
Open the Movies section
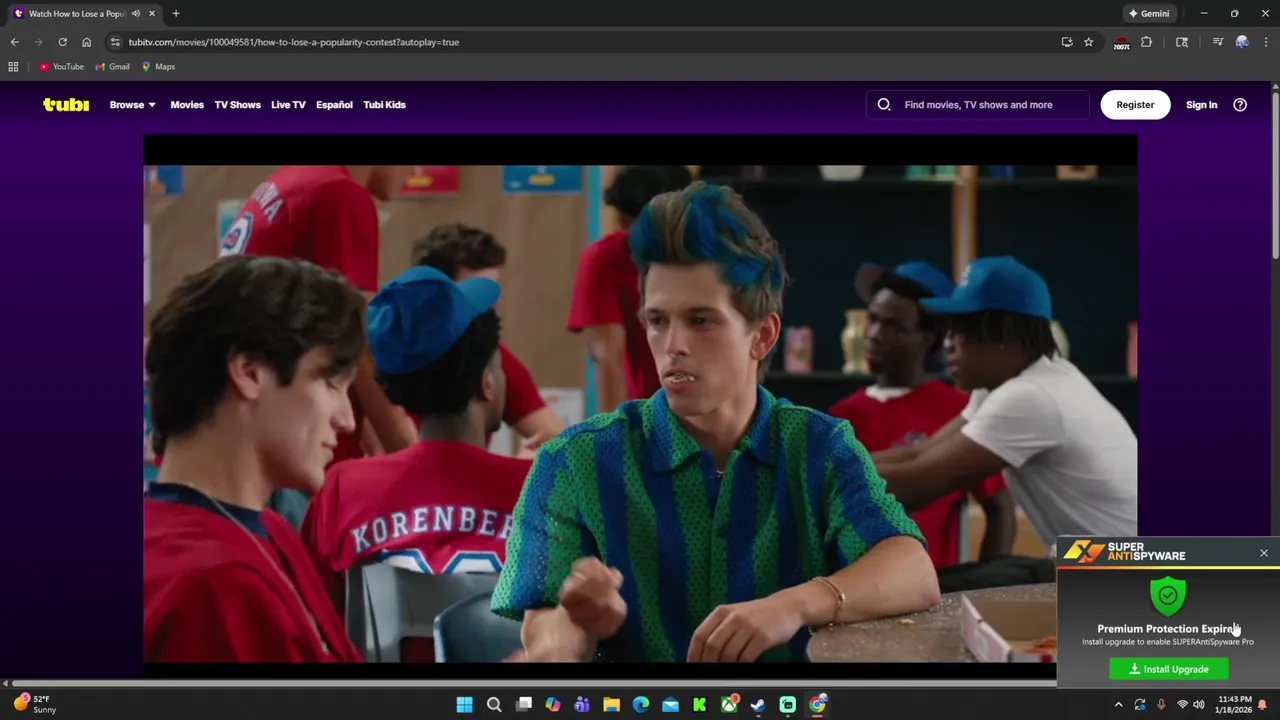coord(187,104)
